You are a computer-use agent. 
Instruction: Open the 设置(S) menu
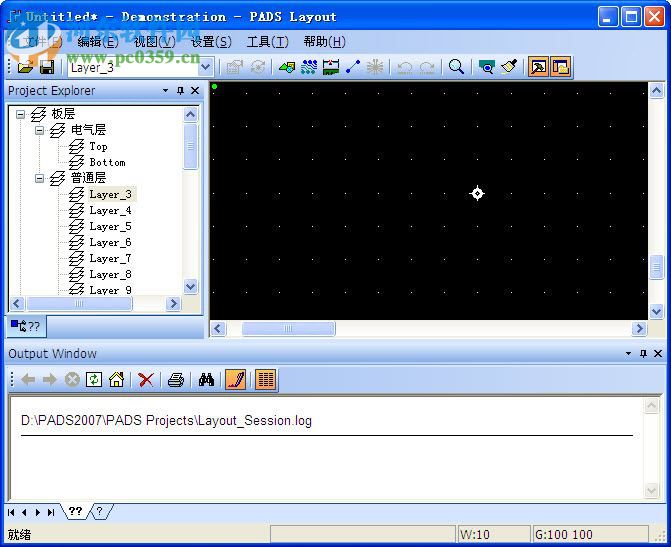coord(211,42)
